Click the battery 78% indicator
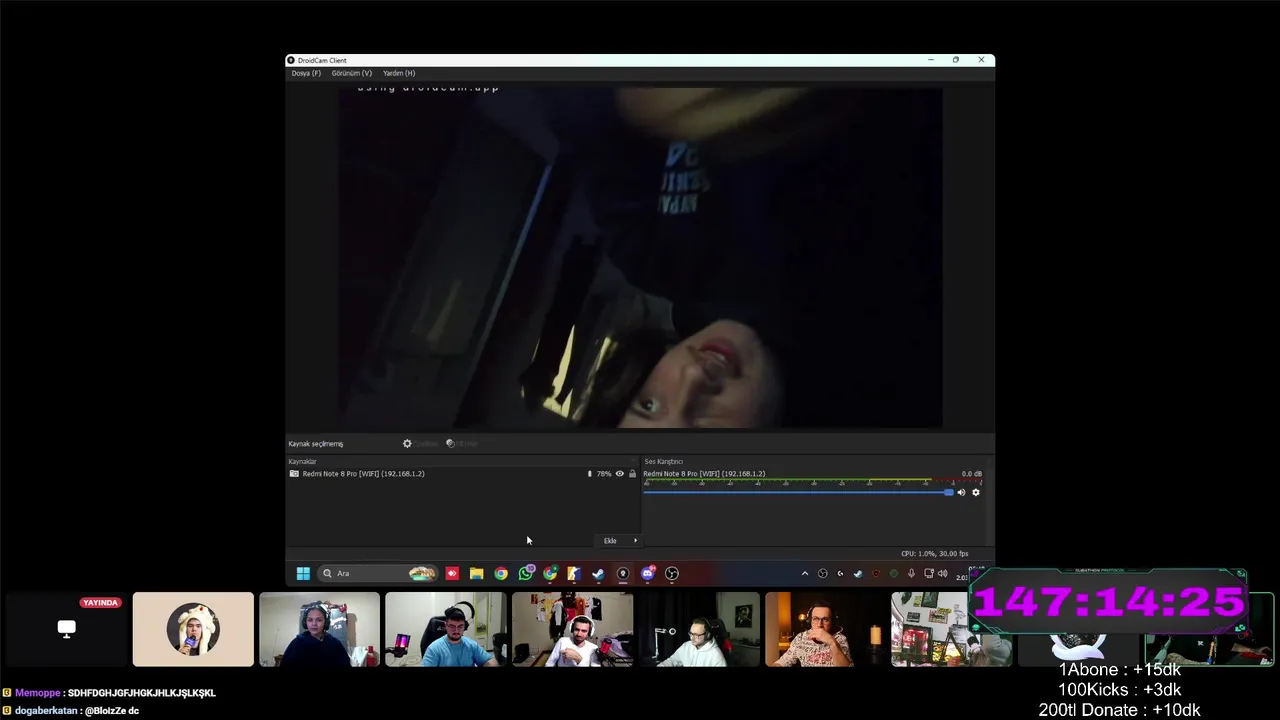 pos(599,474)
